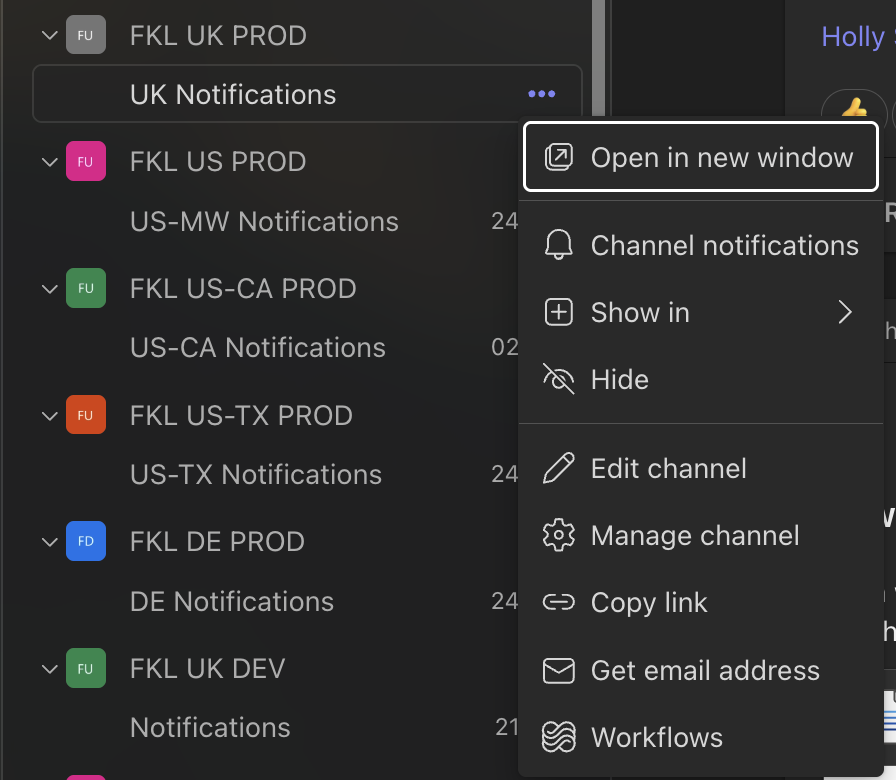Select Show in menu entry
The width and height of the screenshot is (896, 780).
click(701, 313)
